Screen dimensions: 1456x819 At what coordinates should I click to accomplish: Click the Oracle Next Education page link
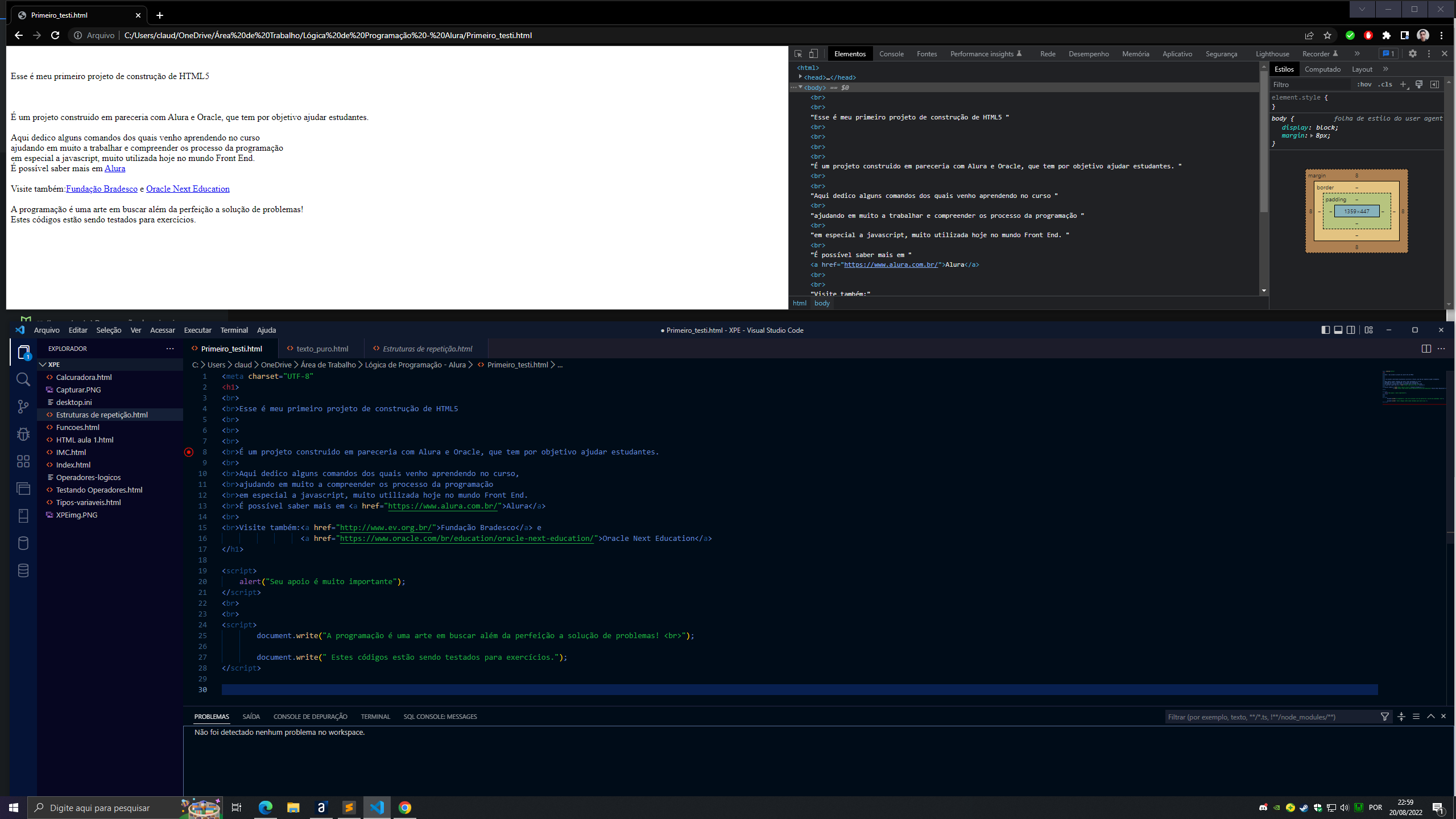coord(188,189)
